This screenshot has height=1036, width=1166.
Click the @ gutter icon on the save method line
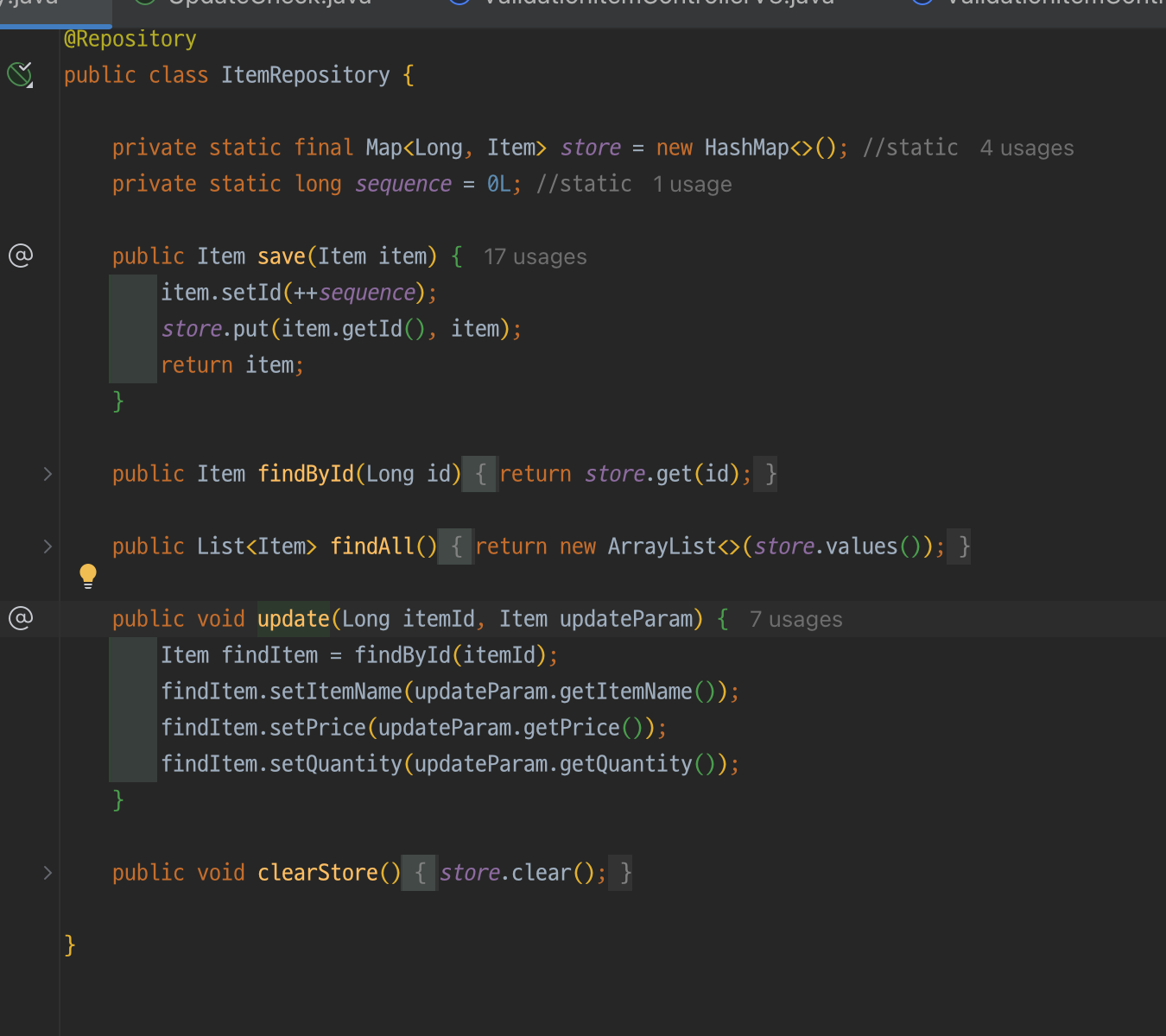pos(21,256)
